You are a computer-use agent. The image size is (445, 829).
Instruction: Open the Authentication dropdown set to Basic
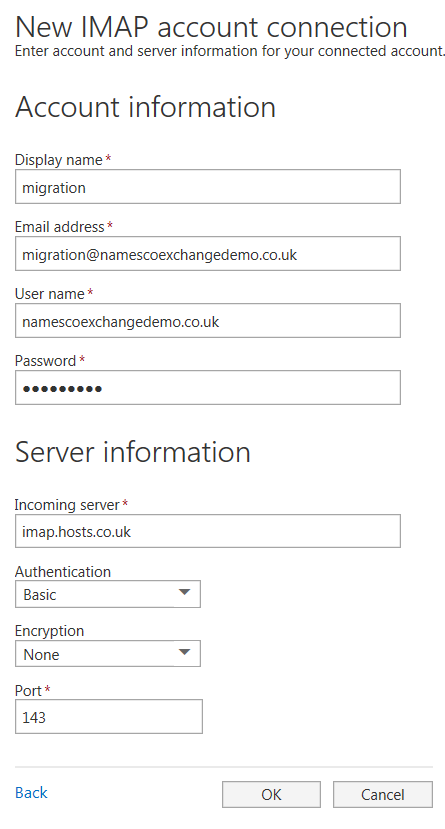click(x=108, y=594)
